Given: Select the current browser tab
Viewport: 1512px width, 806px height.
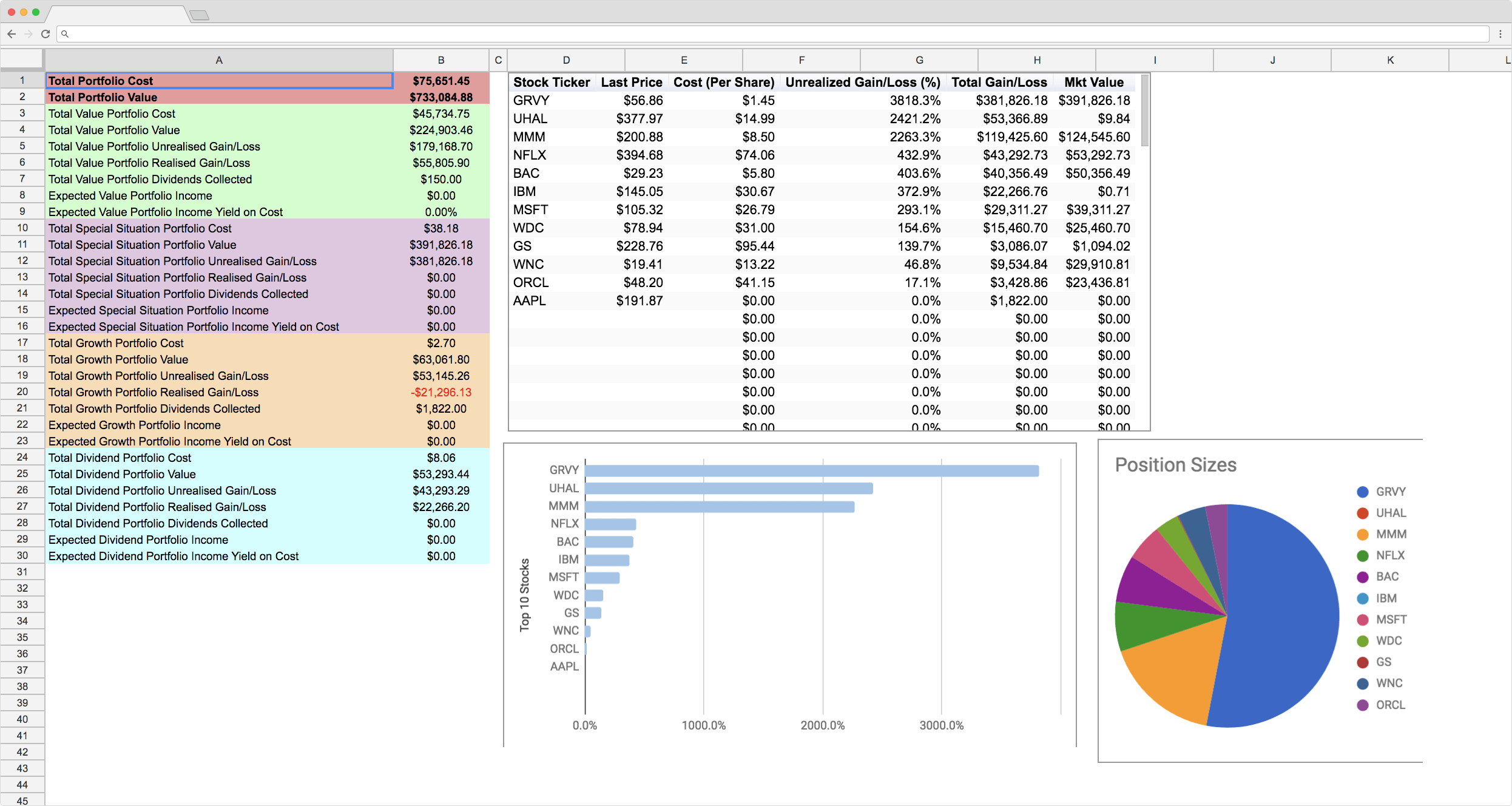Looking at the screenshot, I should pyautogui.click(x=117, y=13).
